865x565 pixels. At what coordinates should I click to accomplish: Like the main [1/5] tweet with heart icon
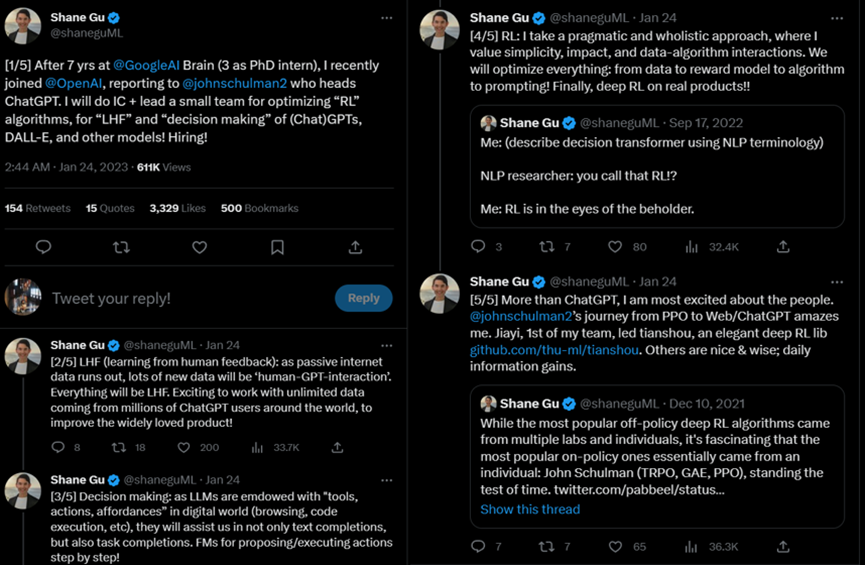pos(199,247)
